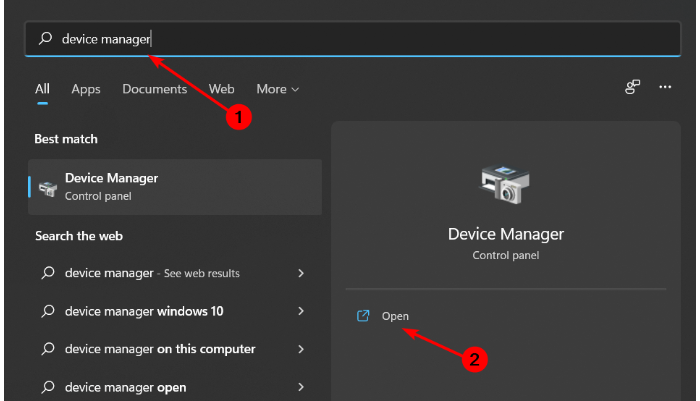
Task: Click the feedback people icon
Action: point(632,87)
